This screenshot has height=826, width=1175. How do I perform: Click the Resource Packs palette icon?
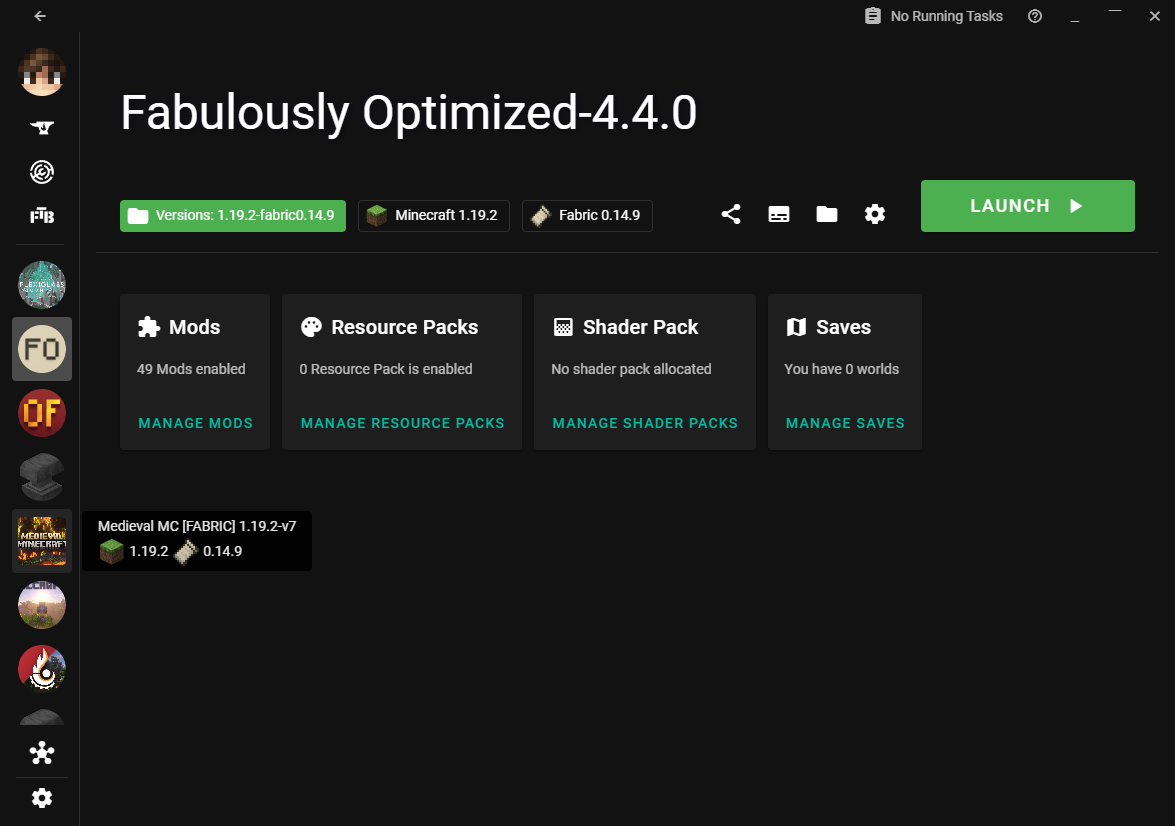[x=311, y=328]
